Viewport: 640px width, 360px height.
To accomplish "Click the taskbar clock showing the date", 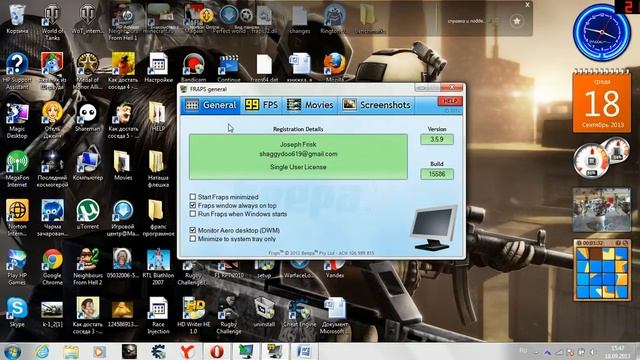I will pos(618,352).
